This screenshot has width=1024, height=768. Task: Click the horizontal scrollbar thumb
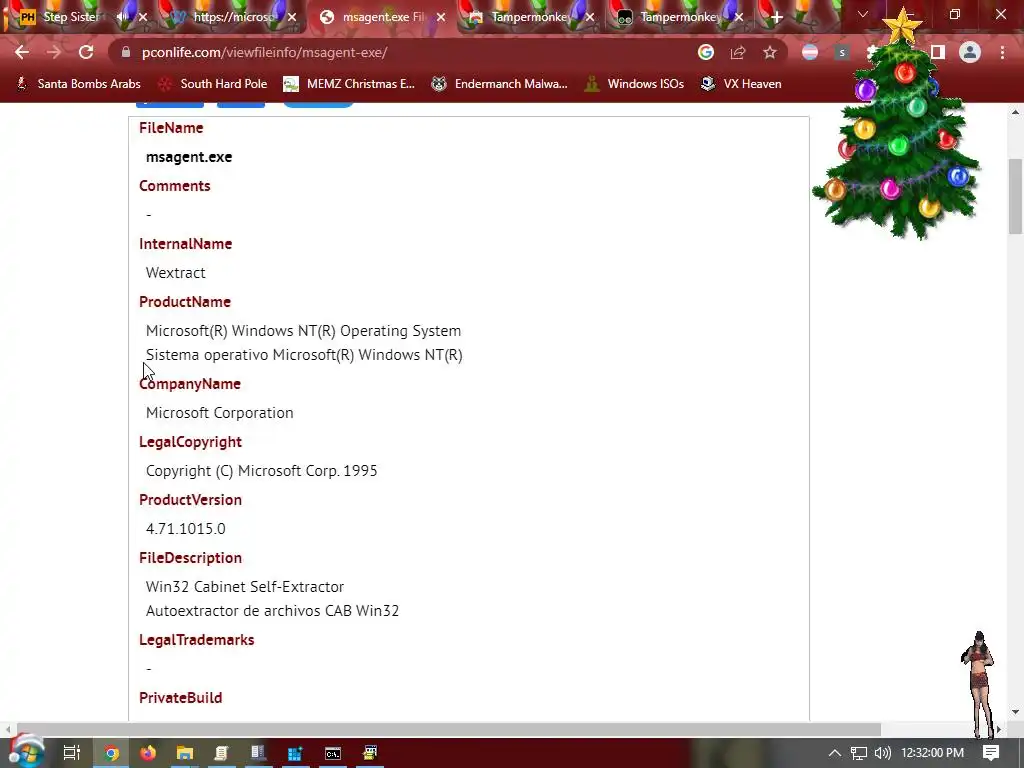pos(449,729)
